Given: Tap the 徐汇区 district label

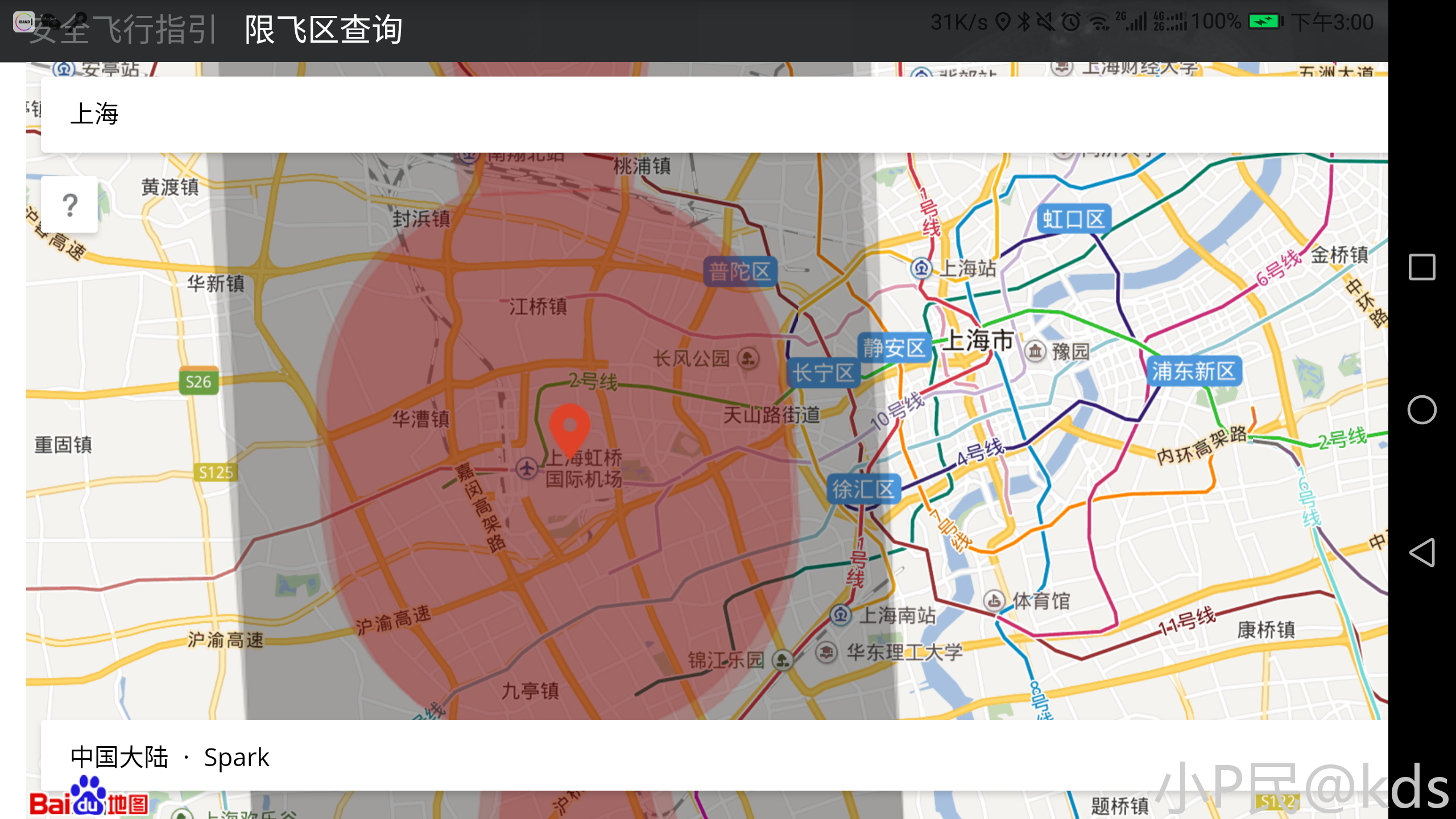Looking at the screenshot, I should [x=863, y=489].
